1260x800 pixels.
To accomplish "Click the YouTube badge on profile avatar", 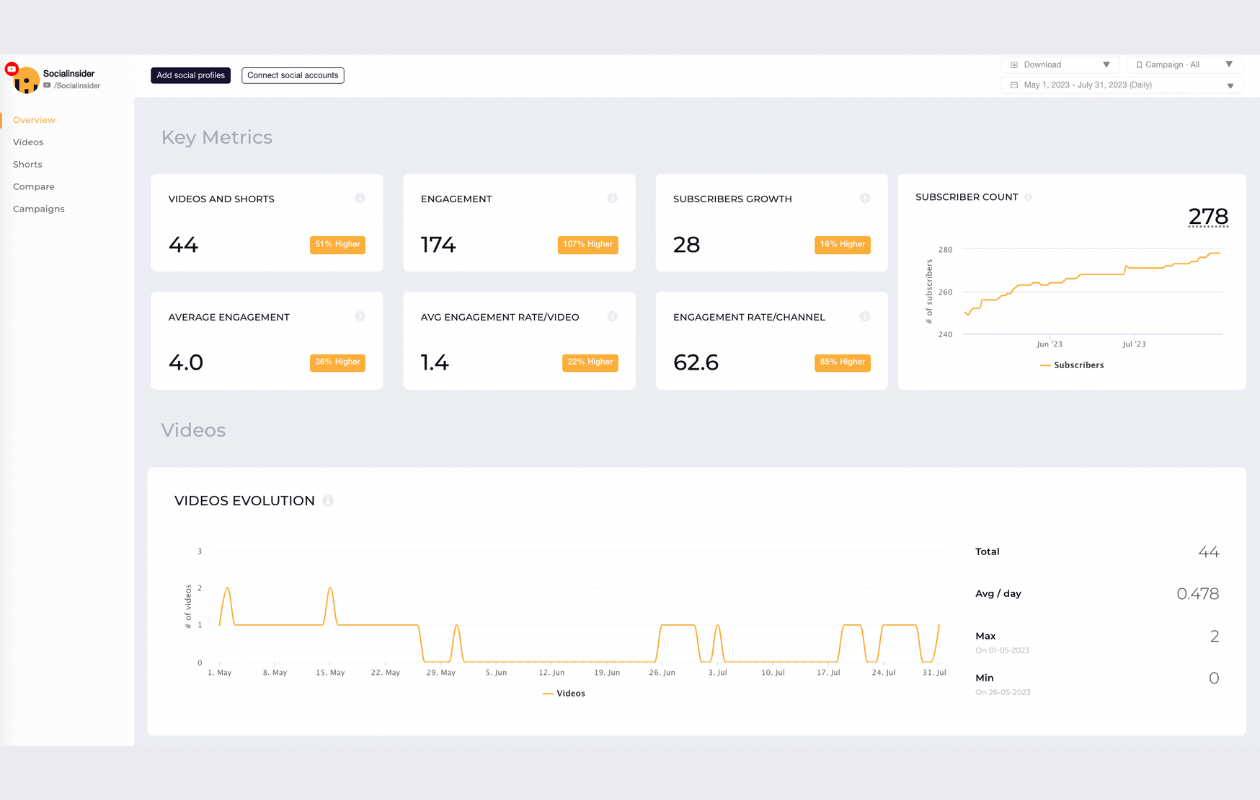I will (12, 69).
